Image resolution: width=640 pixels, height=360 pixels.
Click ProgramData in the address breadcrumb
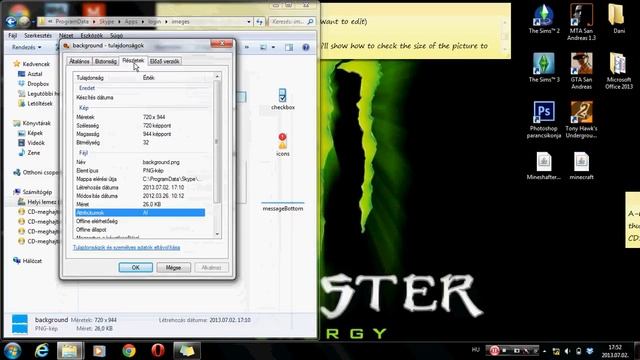pos(72,22)
